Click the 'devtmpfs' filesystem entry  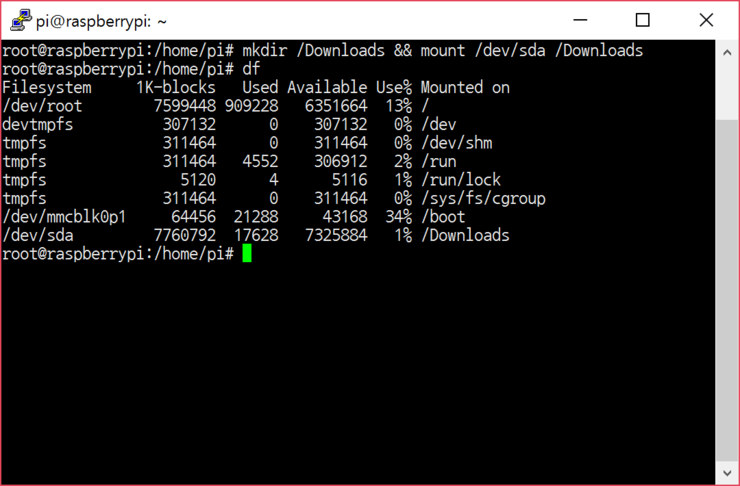click(38, 124)
